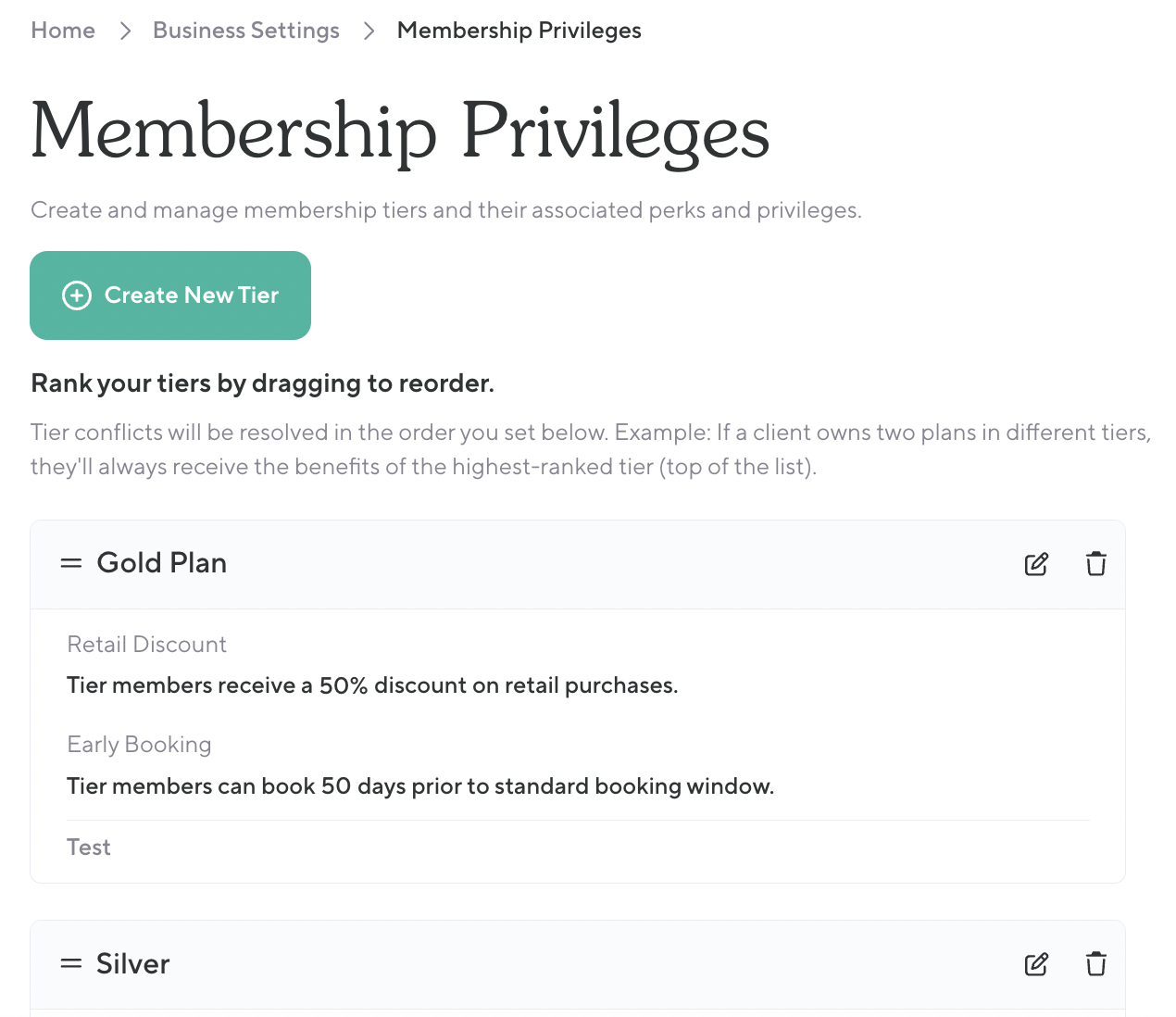
Task: Click the Membership Privileges page heading
Action: point(400,132)
